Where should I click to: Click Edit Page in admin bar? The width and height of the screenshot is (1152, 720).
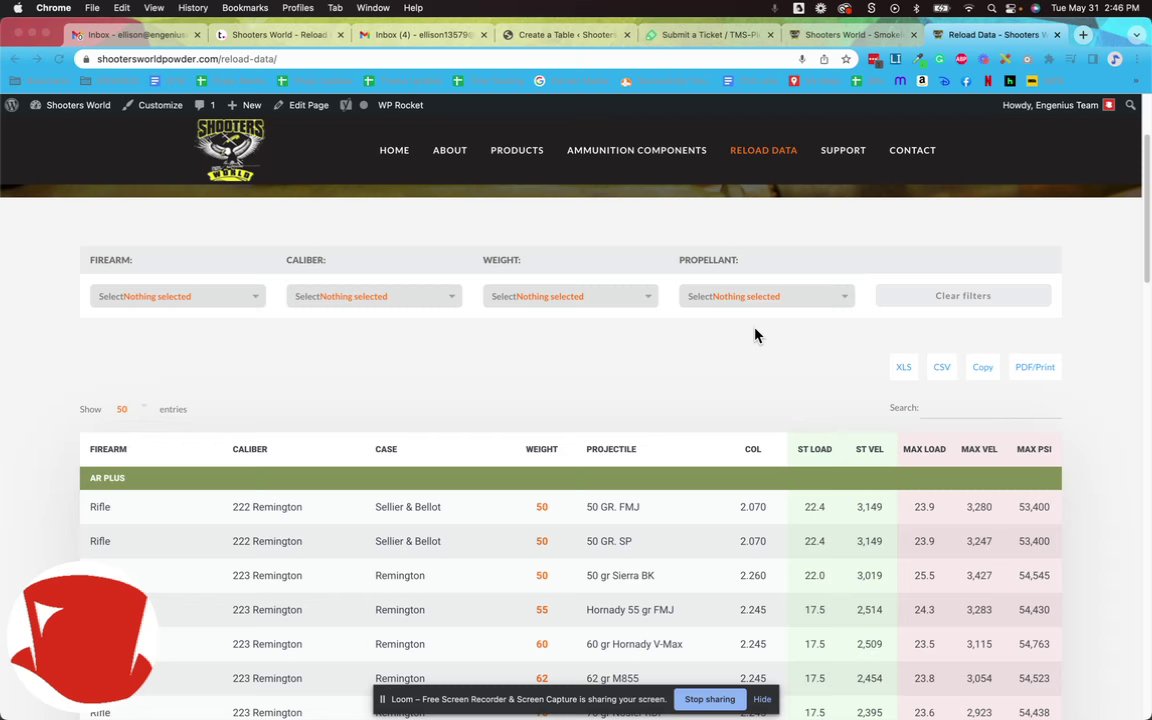click(301, 105)
